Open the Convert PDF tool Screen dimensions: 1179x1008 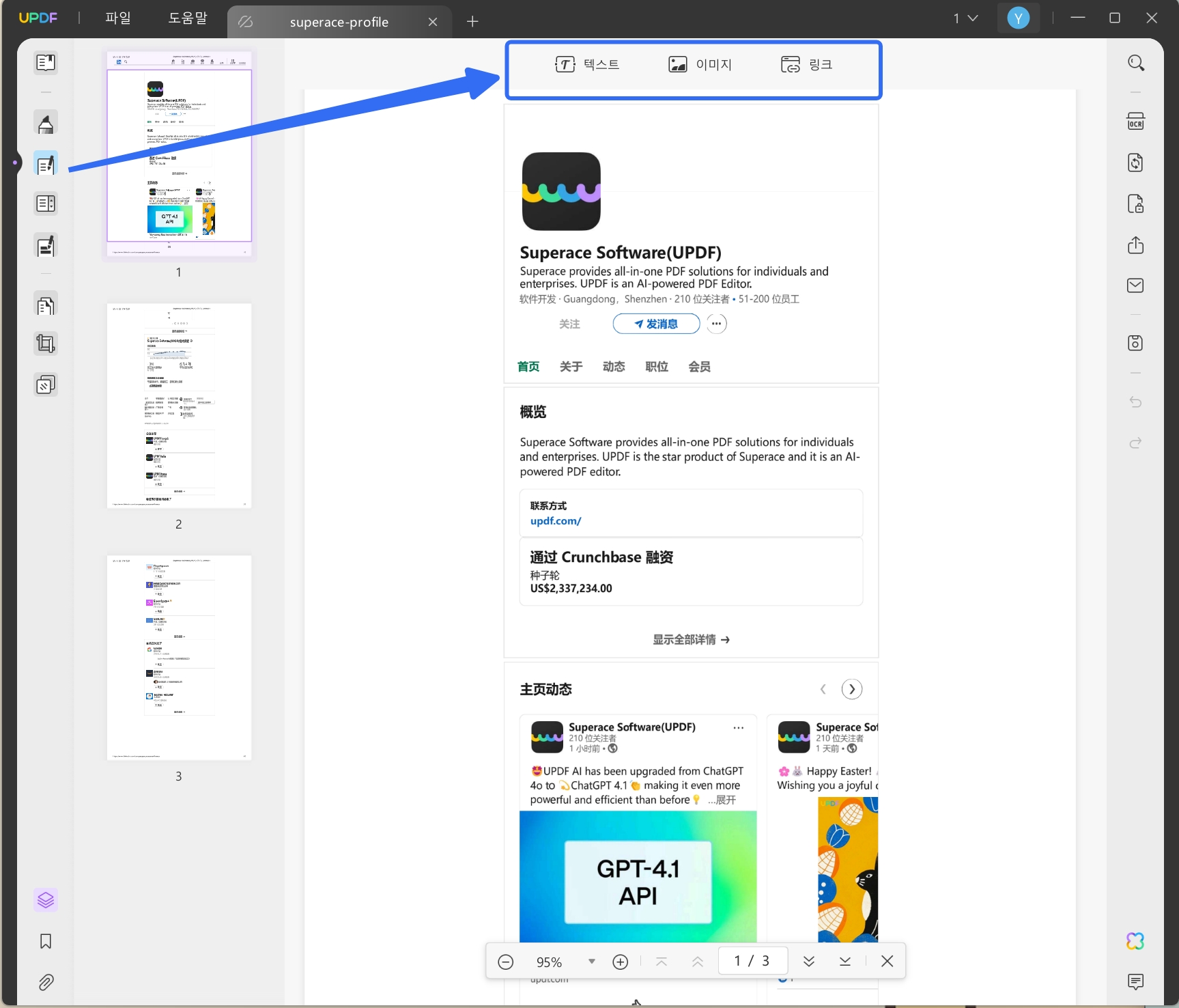[x=1135, y=163]
